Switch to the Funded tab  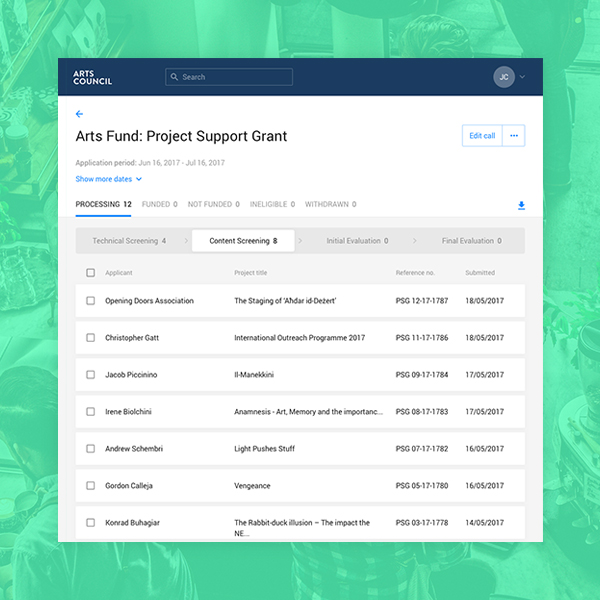(159, 204)
